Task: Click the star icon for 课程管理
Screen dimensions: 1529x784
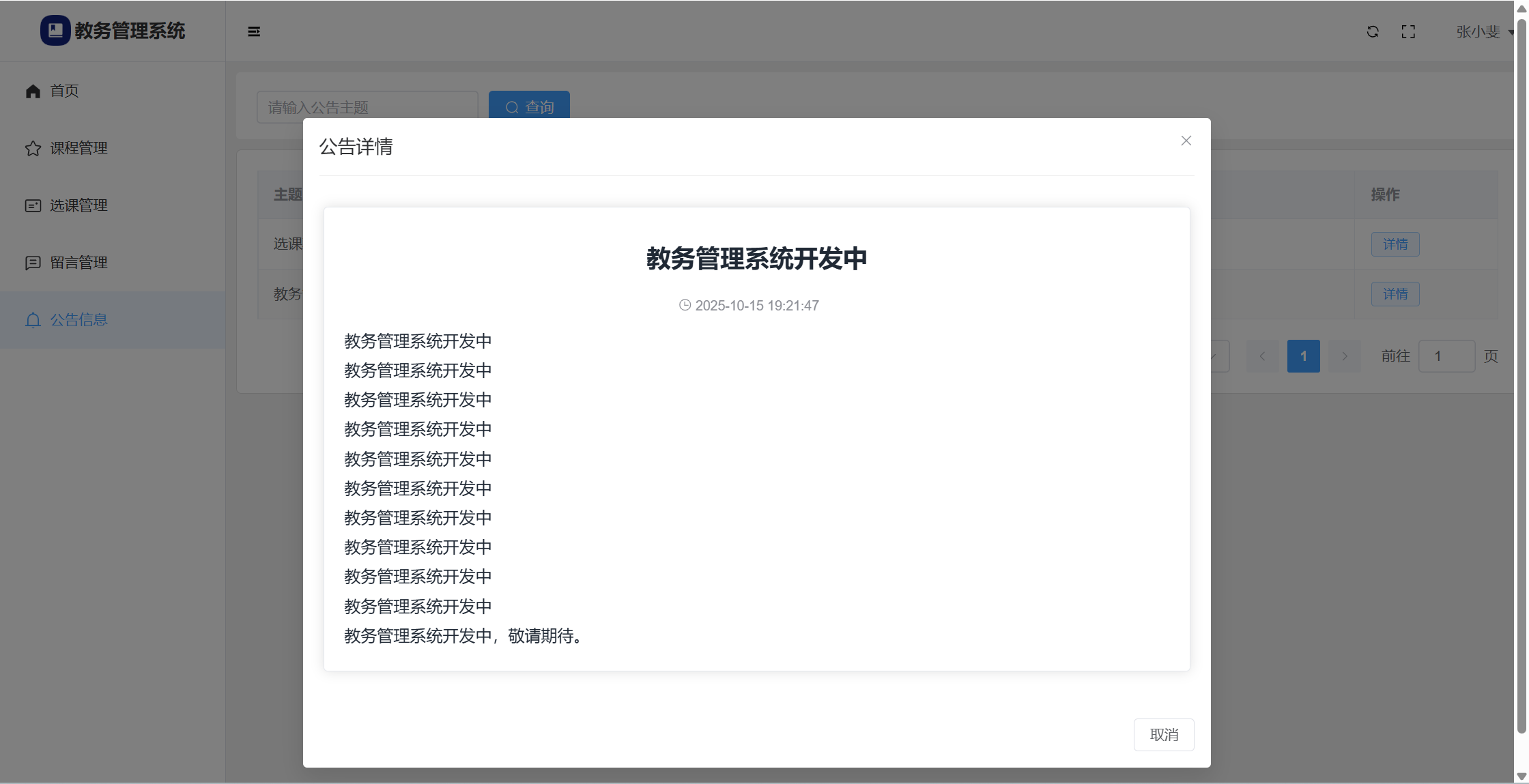Action: point(33,148)
